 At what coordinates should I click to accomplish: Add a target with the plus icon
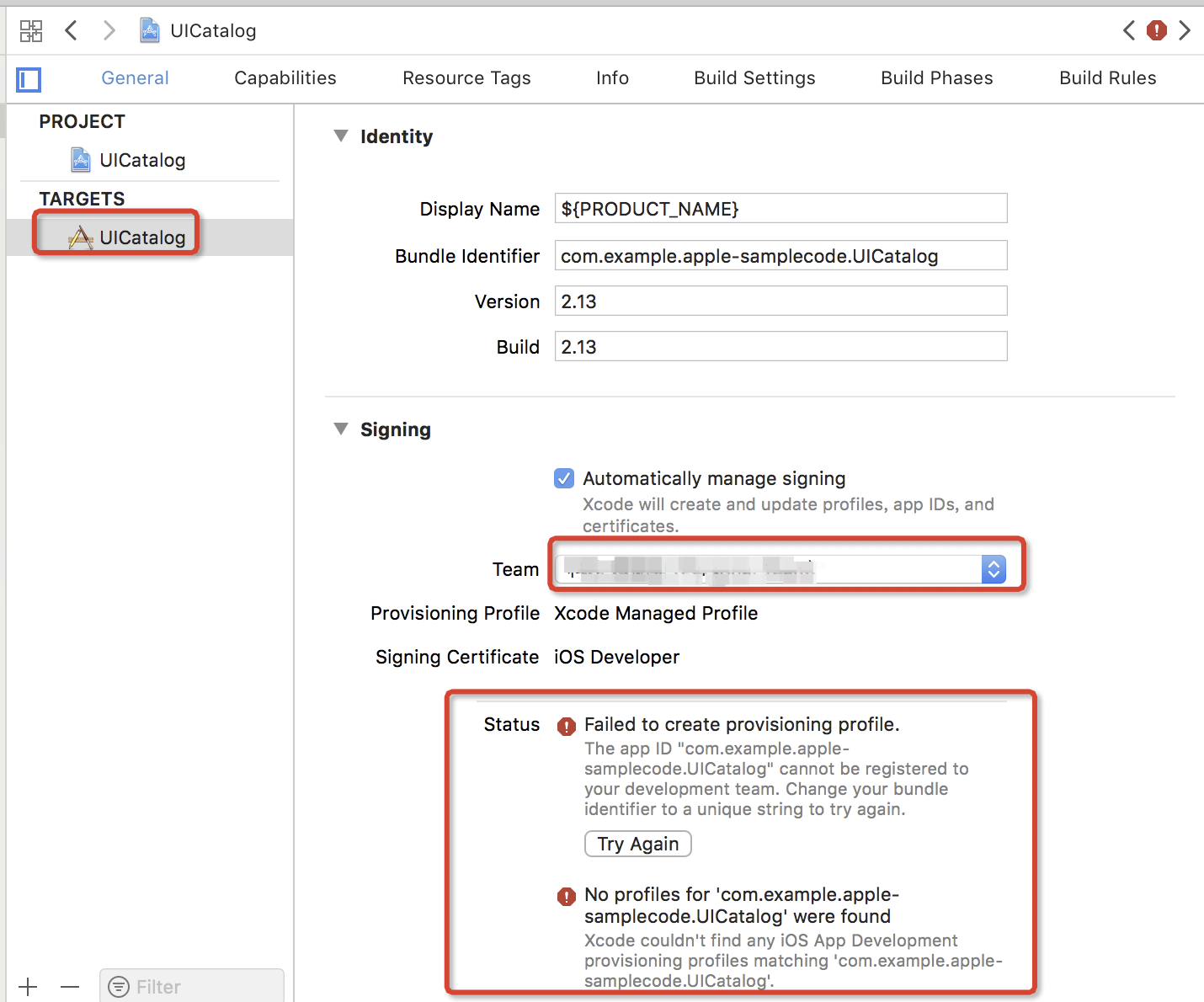pyautogui.click(x=28, y=987)
